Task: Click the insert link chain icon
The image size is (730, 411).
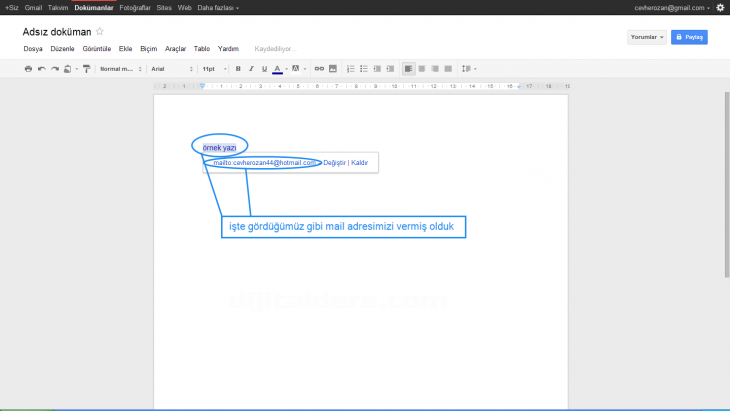Action: [320, 69]
